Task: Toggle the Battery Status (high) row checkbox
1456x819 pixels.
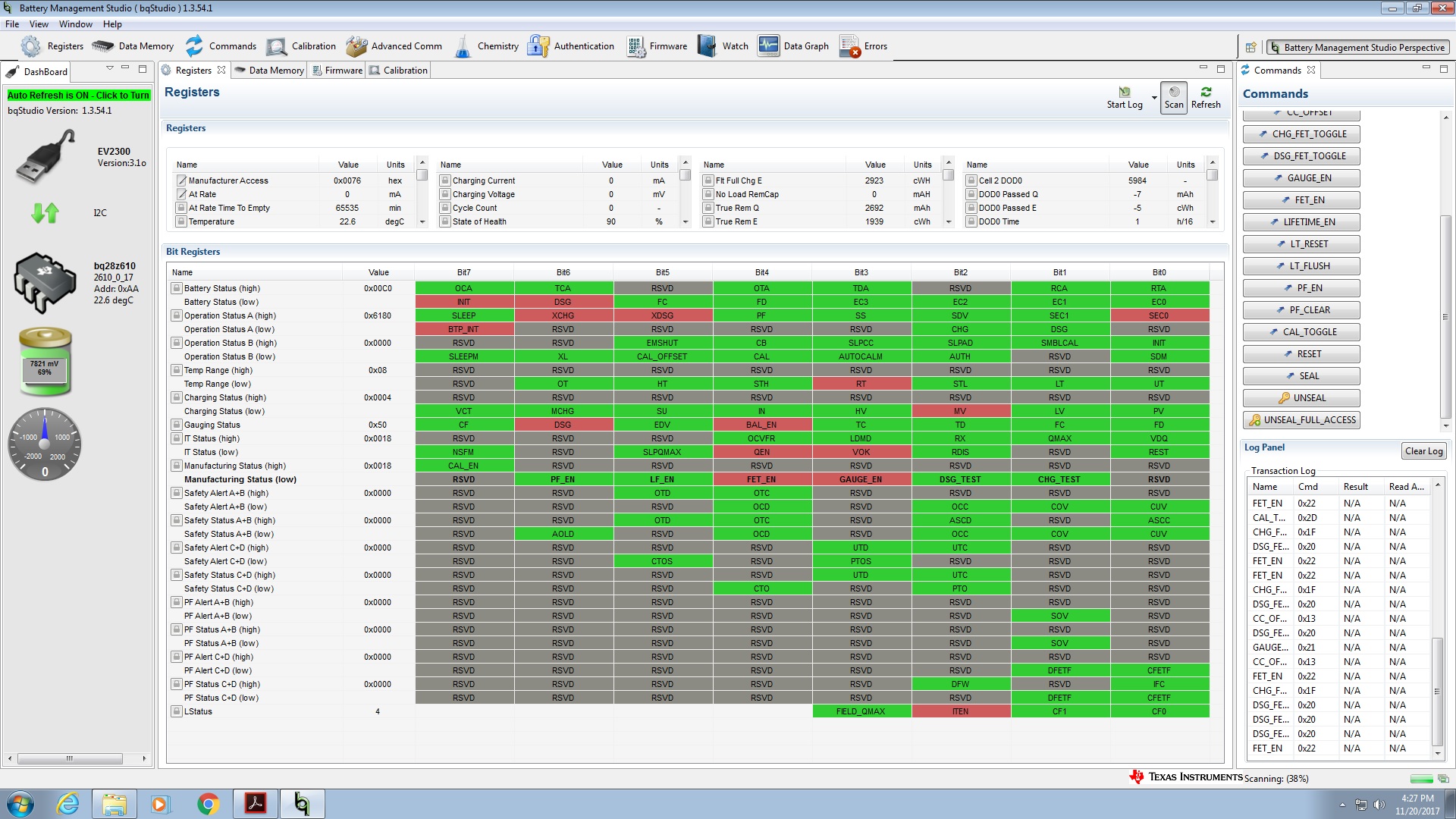Action: tap(177, 288)
